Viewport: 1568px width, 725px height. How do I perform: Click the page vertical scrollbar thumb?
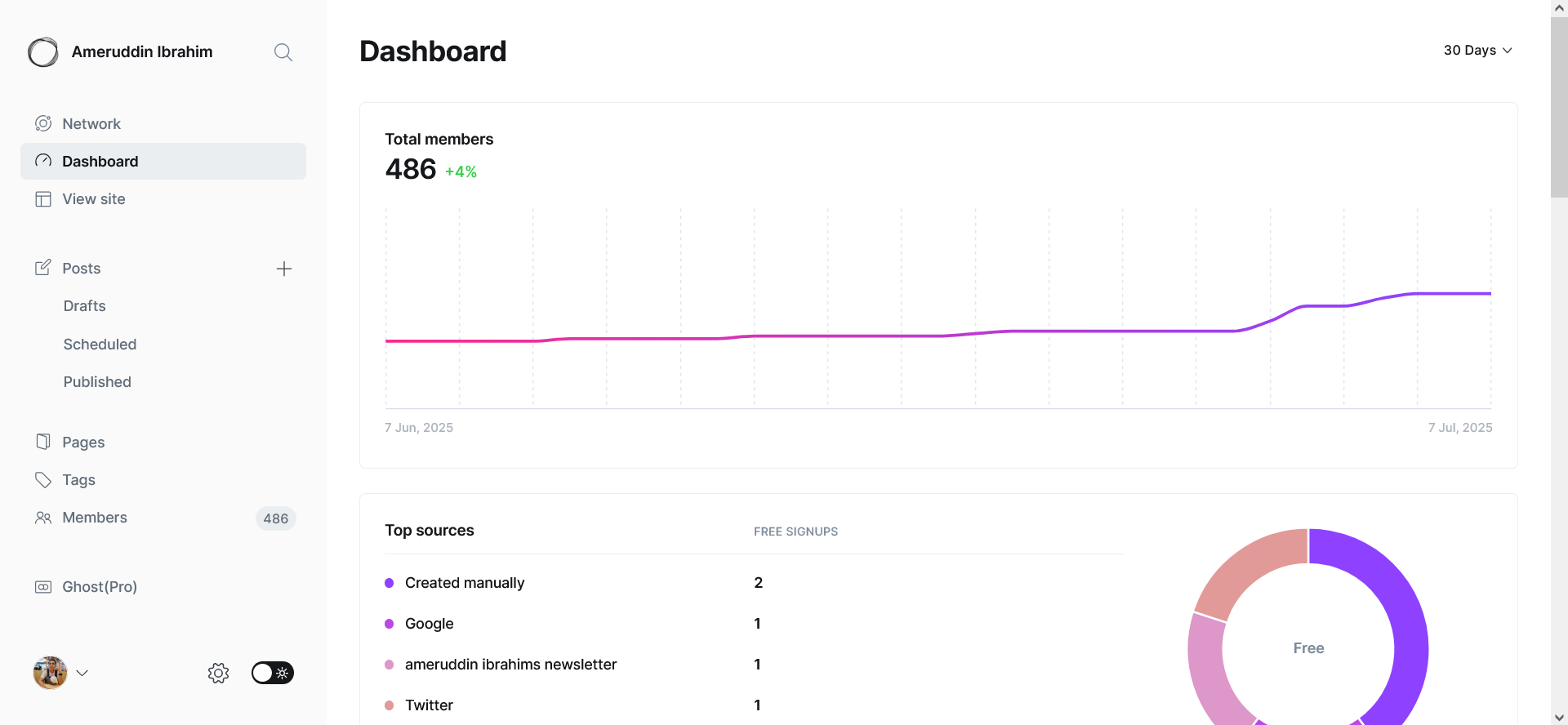click(x=1559, y=106)
